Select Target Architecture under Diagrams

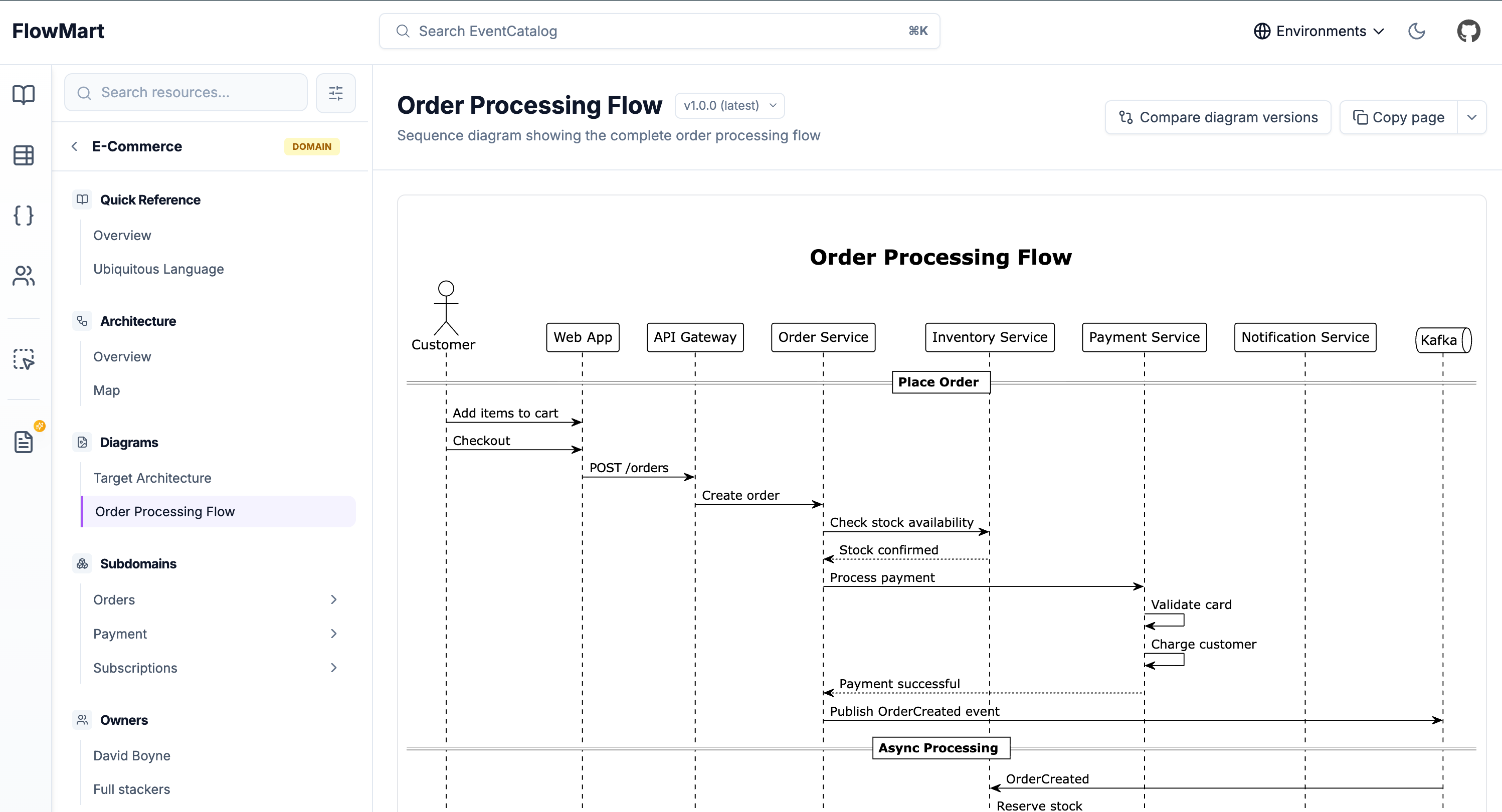pyautogui.click(x=152, y=477)
